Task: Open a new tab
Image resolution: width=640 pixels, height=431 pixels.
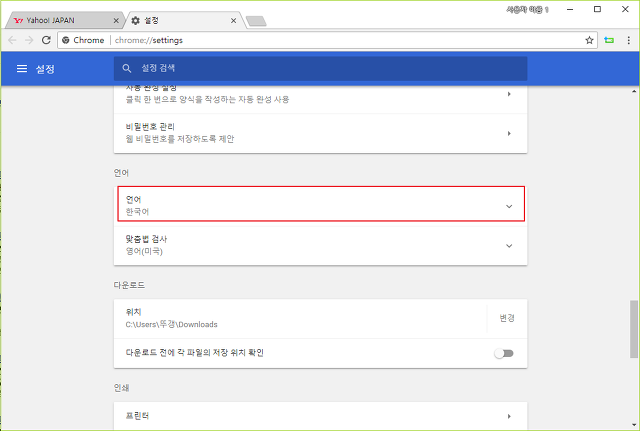Action: coord(256,21)
